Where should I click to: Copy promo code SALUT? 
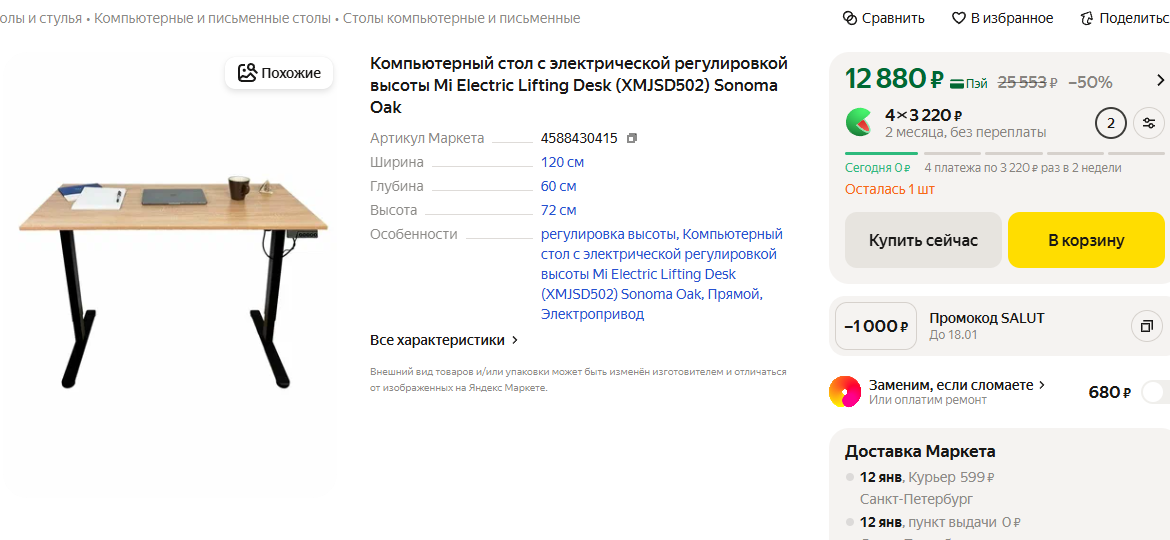click(1147, 326)
